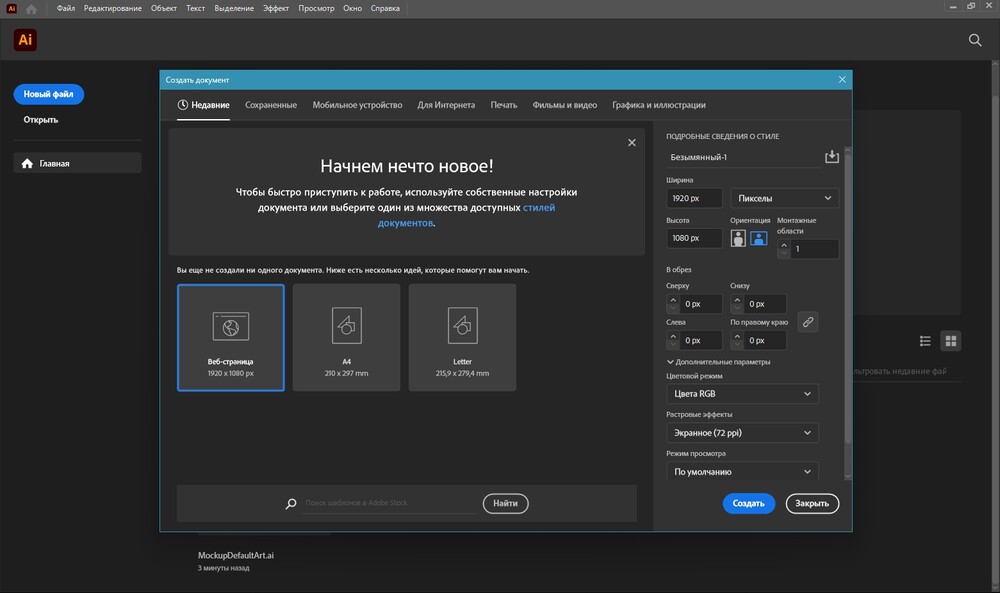This screenshot has height=593, width=1000.
Task: Choose the A4 preset thumbnail
Action: point(346,337)
